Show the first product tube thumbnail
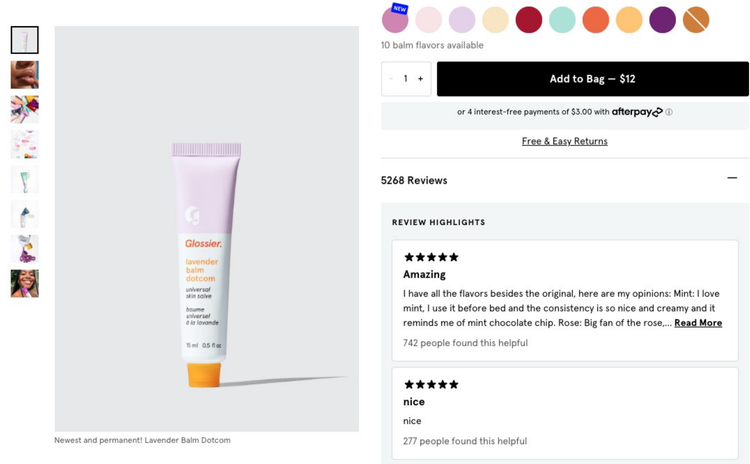The width and height of the screenshot is (750, 464). (x=25, y=40)
